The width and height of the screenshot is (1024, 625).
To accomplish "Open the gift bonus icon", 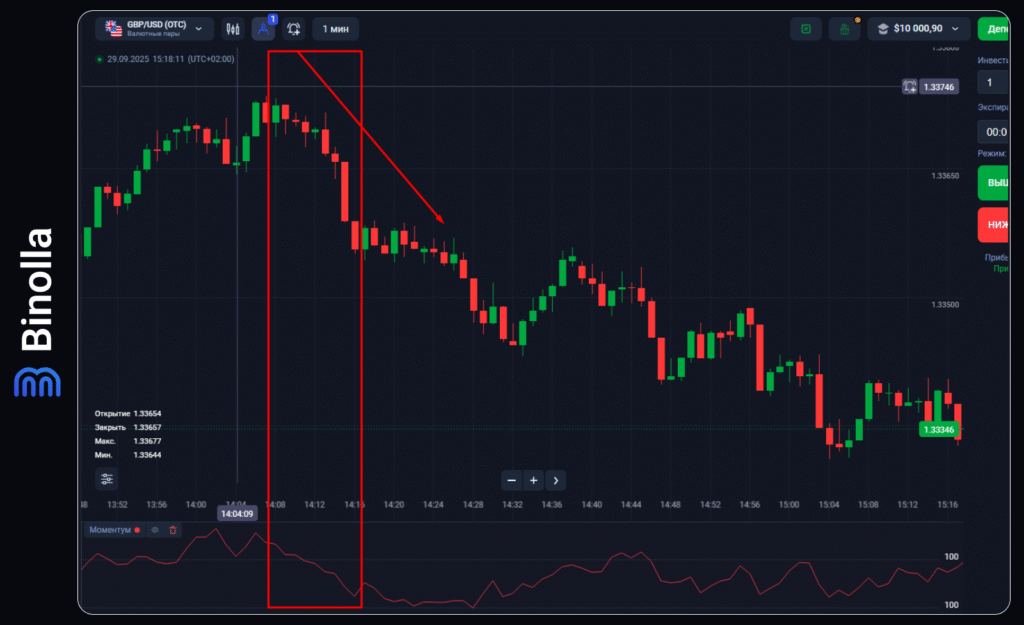I will [845, 29].
